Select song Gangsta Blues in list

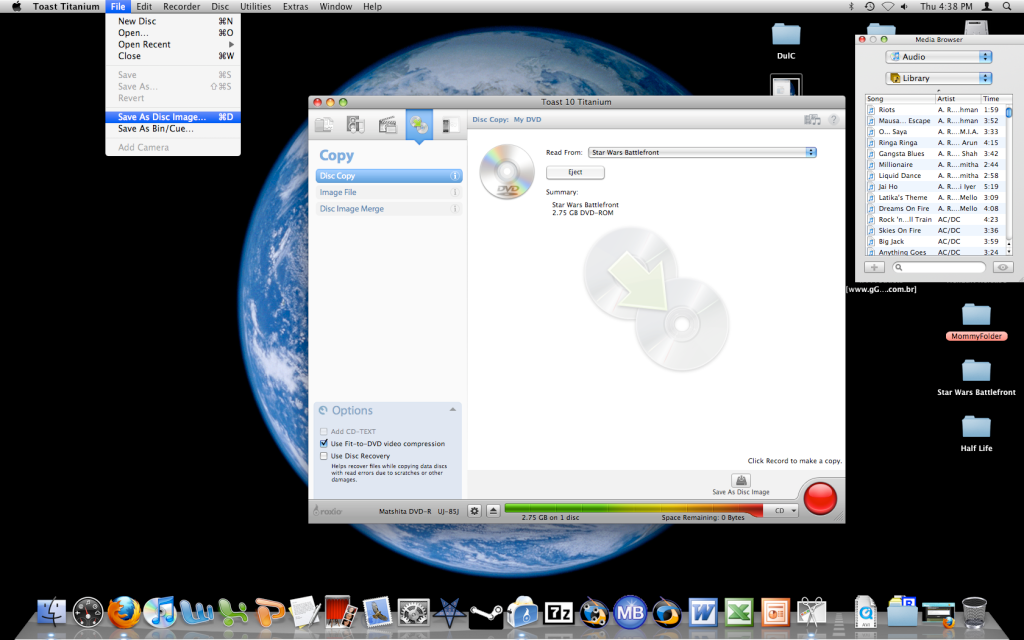click(x=935, y=153)
